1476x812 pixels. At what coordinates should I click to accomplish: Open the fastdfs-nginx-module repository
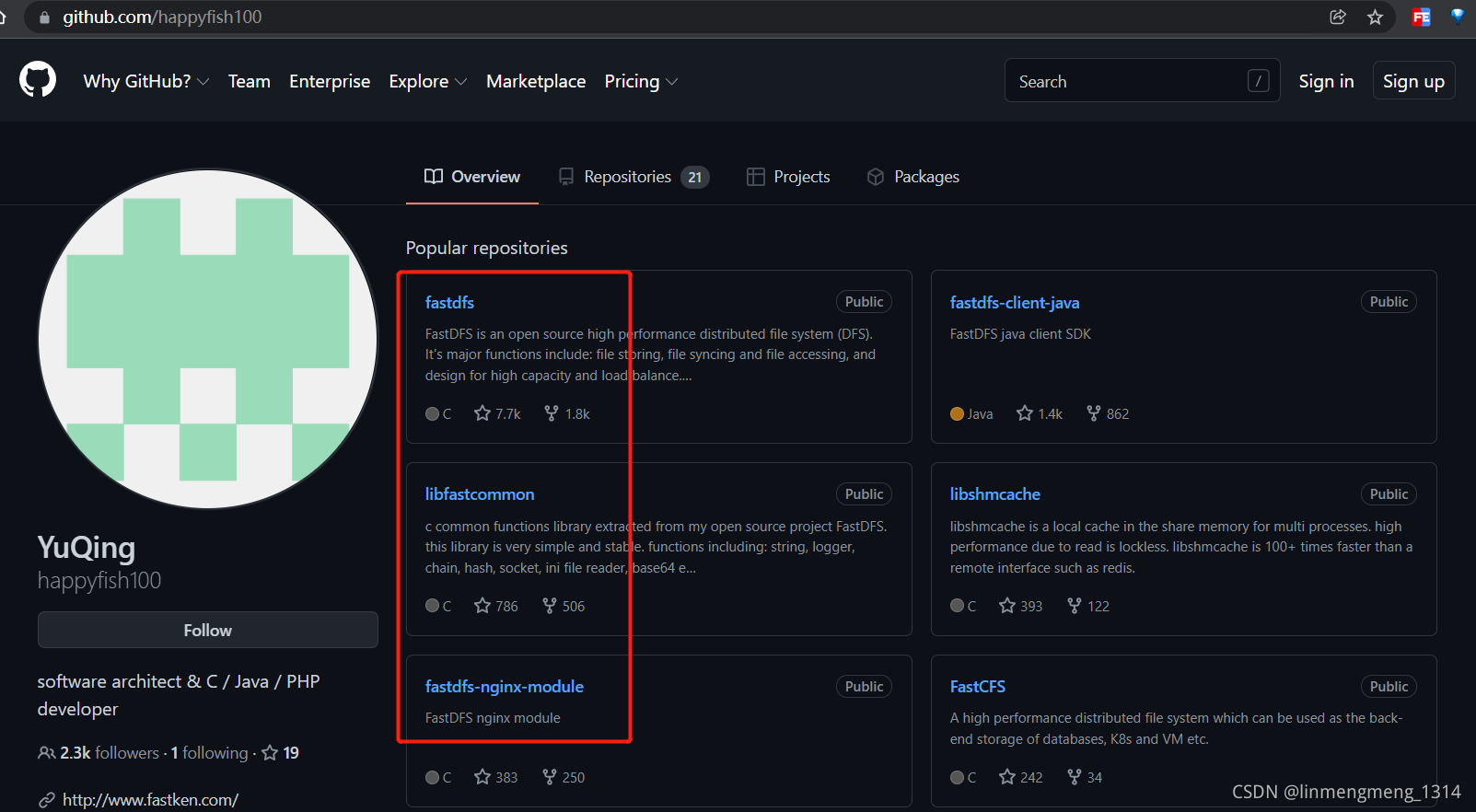[x=505, y=687]
